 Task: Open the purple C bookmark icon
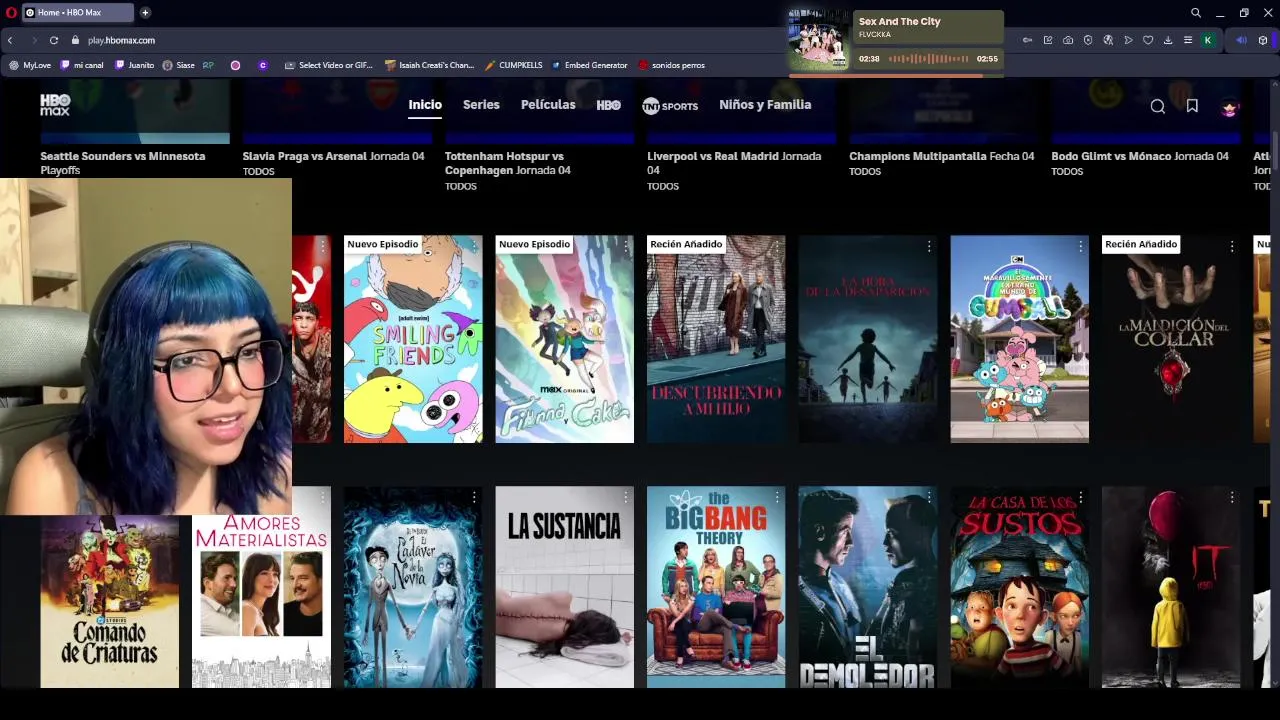(263, 65)
